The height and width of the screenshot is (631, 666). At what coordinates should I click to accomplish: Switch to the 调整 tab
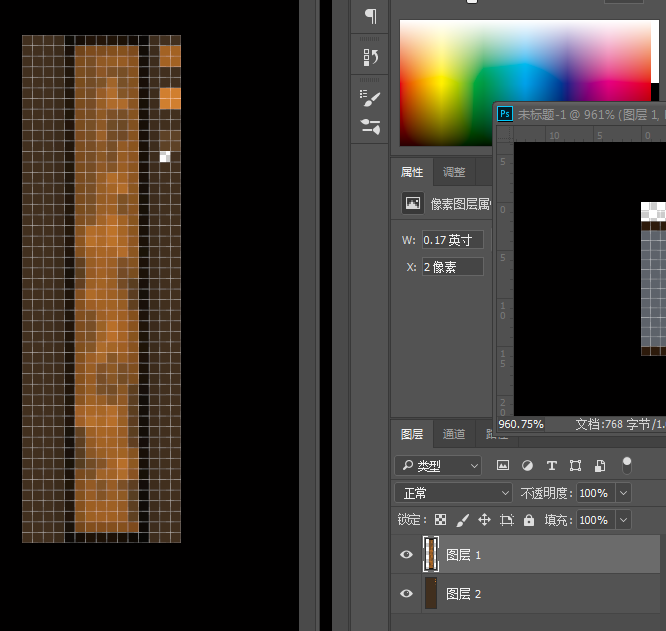pyautogui.click(x=454, y=172)
